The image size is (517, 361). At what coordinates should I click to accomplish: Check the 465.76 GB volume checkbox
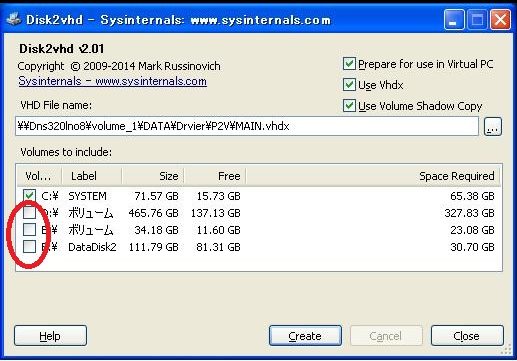[x=29, y=213]
